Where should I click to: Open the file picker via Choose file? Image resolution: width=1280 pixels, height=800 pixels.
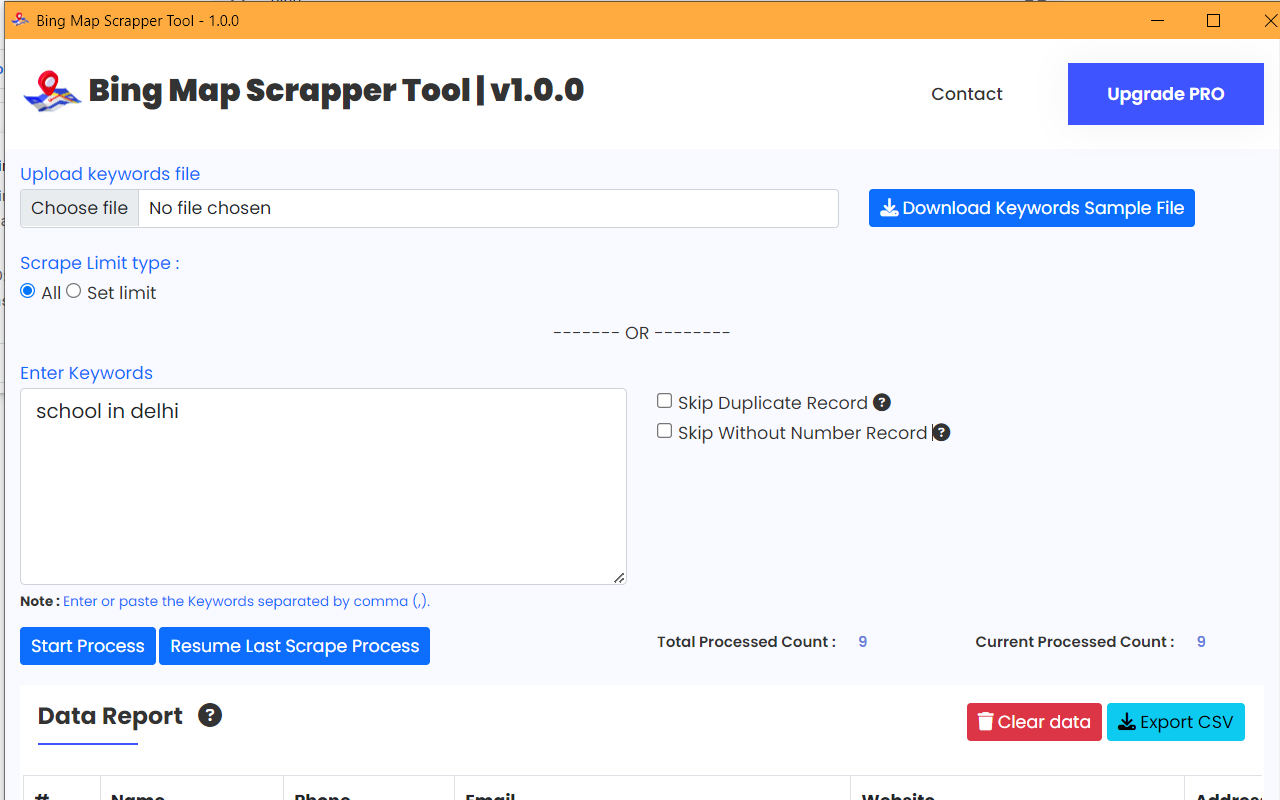click(x=79, y=208)
